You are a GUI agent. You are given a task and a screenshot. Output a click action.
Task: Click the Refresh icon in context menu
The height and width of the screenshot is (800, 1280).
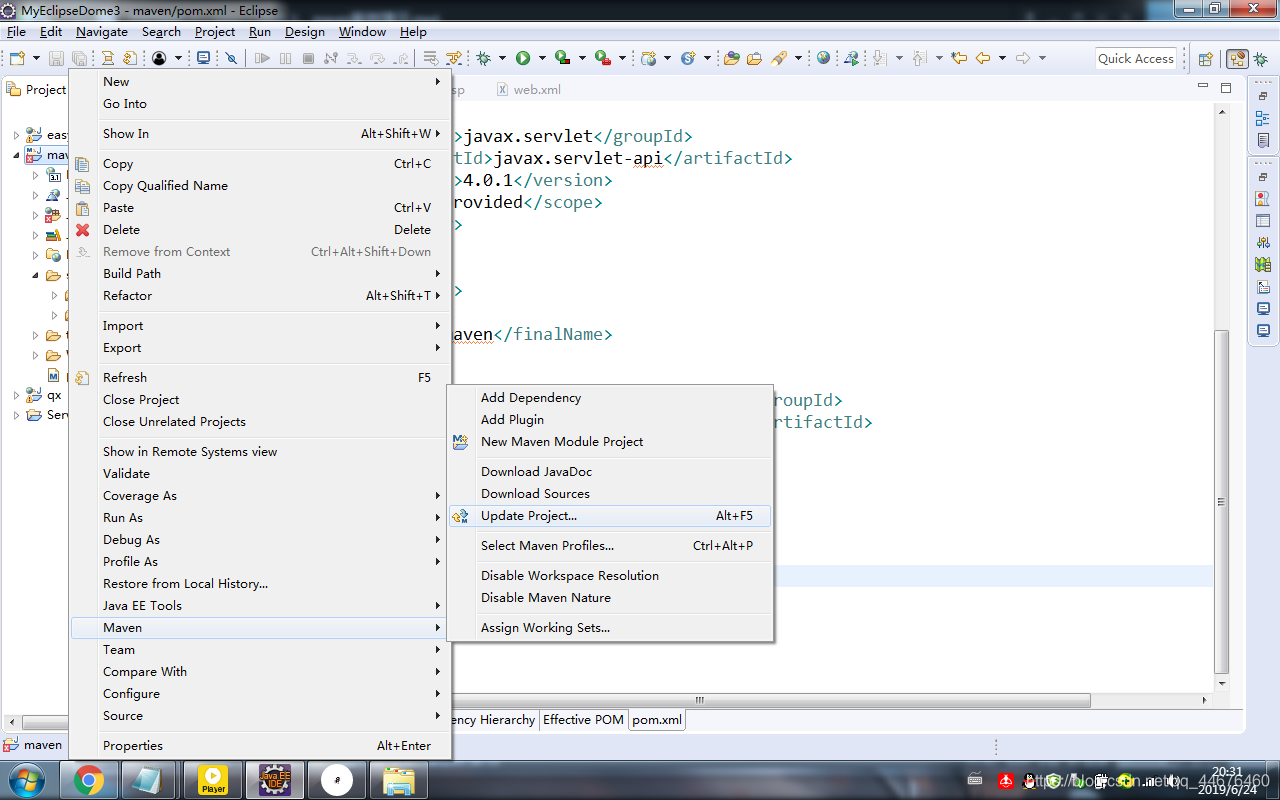(83, 378)
